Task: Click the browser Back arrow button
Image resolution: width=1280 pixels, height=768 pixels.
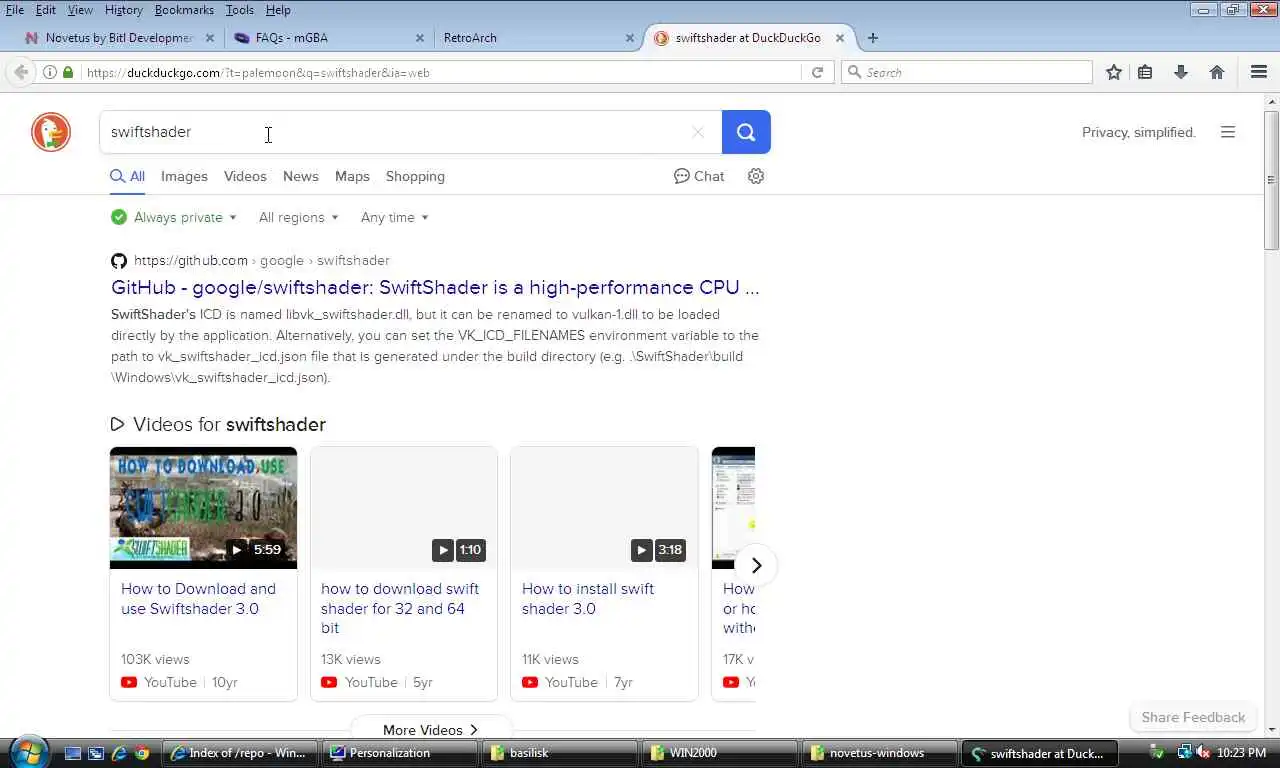Action: coord(21,72)
